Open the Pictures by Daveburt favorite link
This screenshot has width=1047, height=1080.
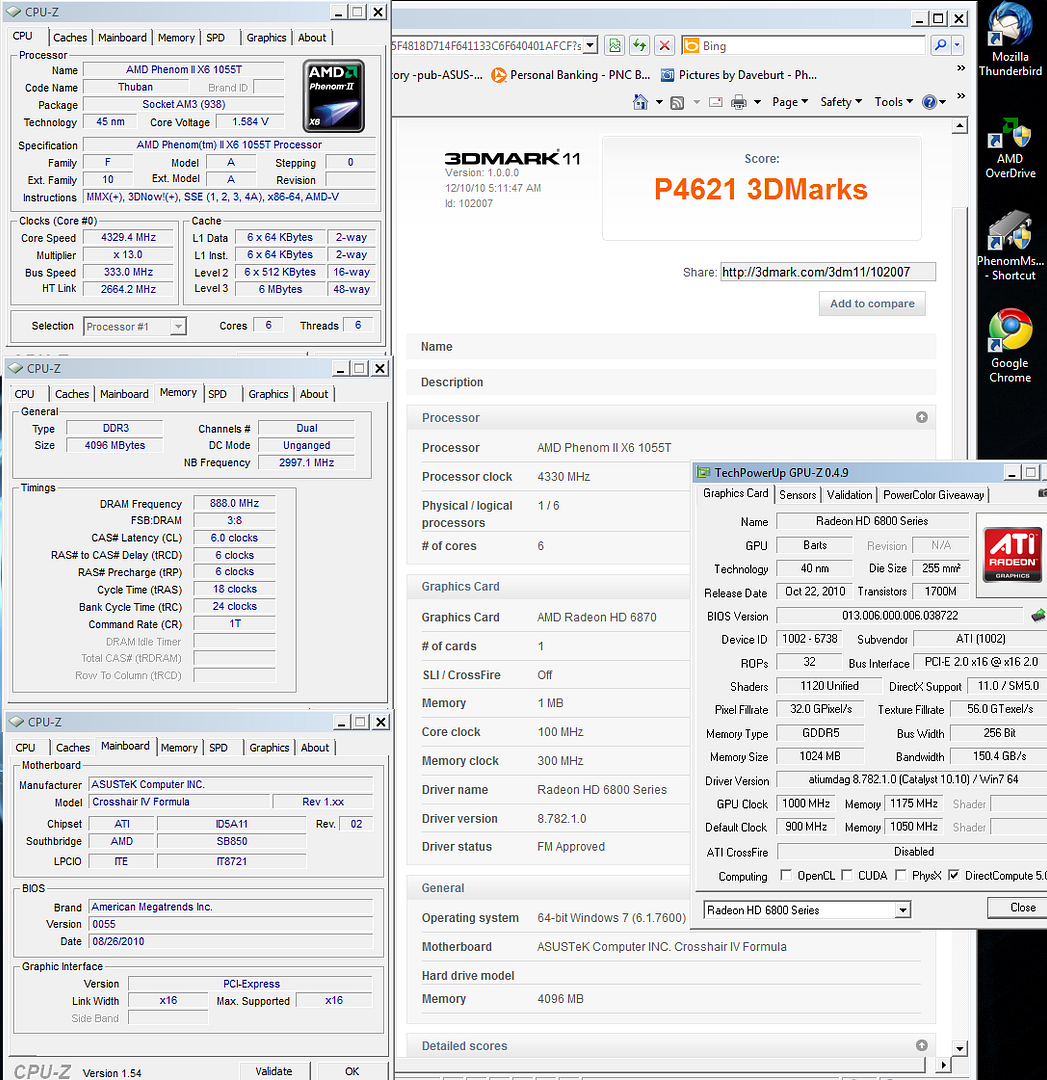point(740,75)
